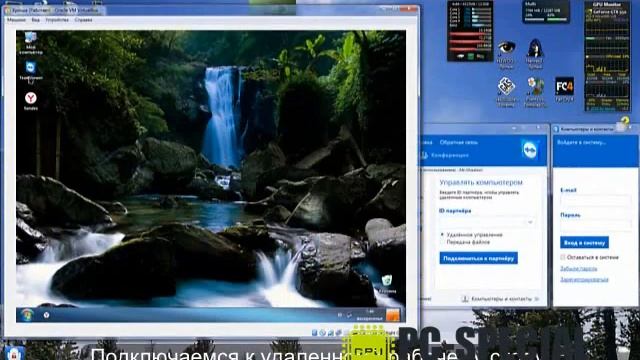The width and height of the screenshot is (640, 360).
Task: Open the Far Cry 4 desktop shortcut
Action: click(564, 89)
